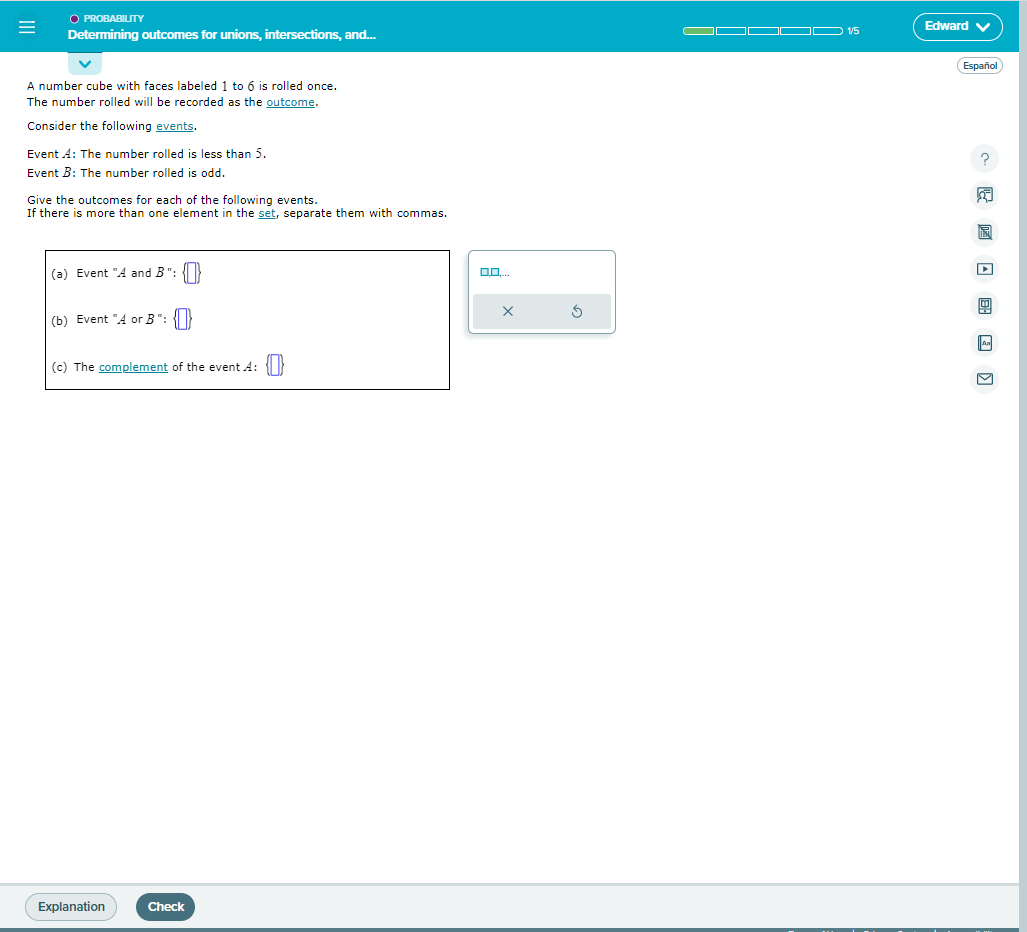The image size is (1027, 932).
Task: Open the calculator icon
Action: (984, 232)
